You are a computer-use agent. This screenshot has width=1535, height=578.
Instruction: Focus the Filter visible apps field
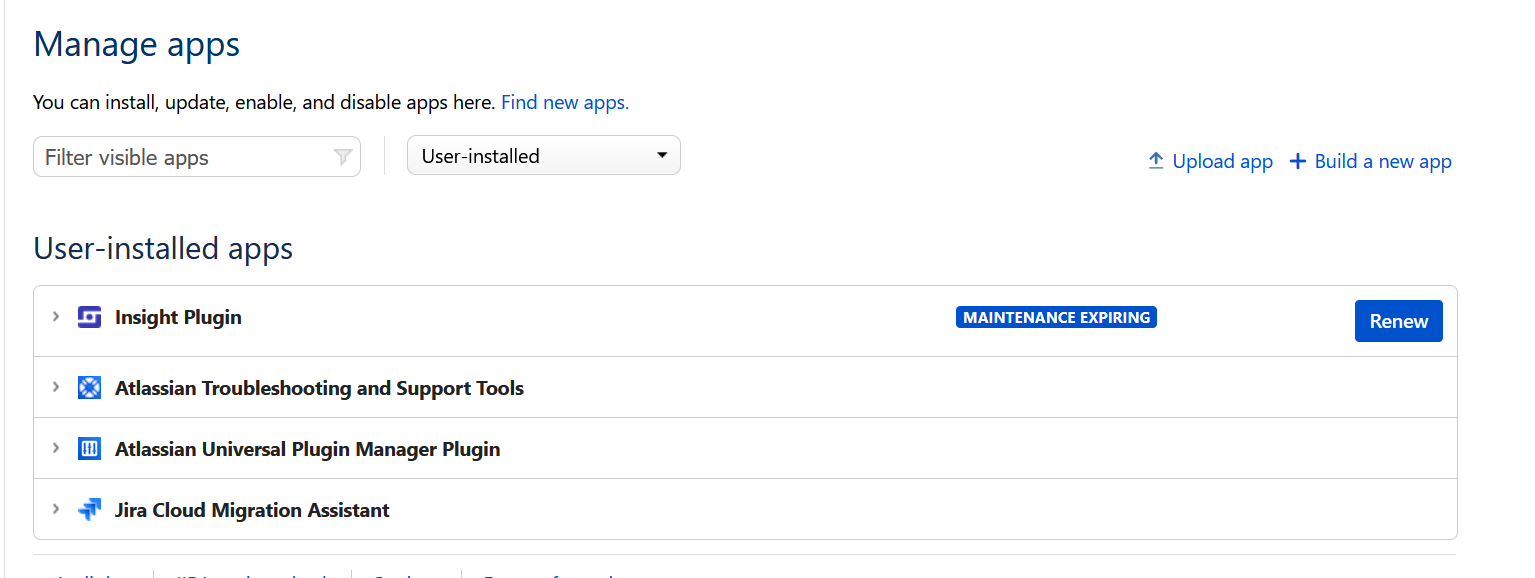[197, 157]
